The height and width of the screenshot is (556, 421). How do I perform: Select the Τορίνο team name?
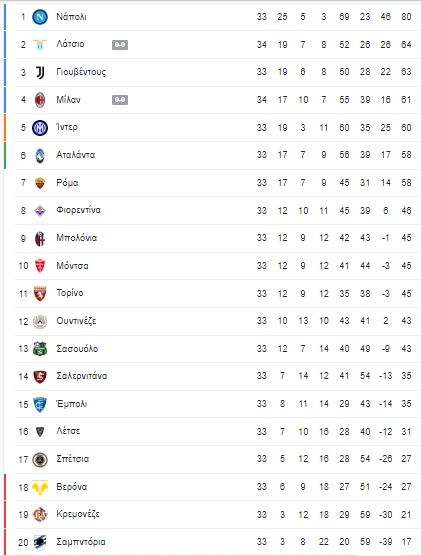point(70,293)
